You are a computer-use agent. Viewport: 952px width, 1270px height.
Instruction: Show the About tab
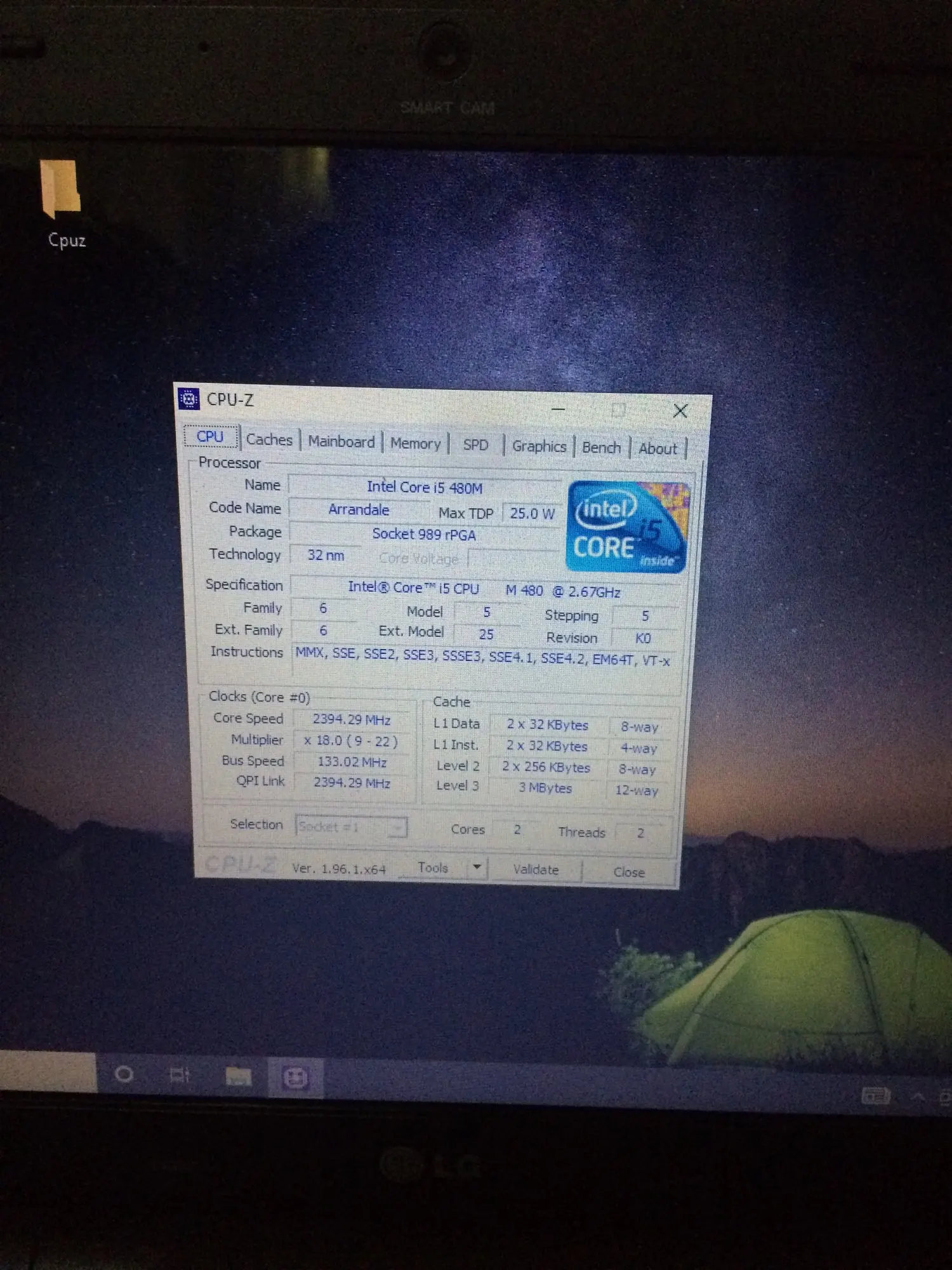pos(658,449)
